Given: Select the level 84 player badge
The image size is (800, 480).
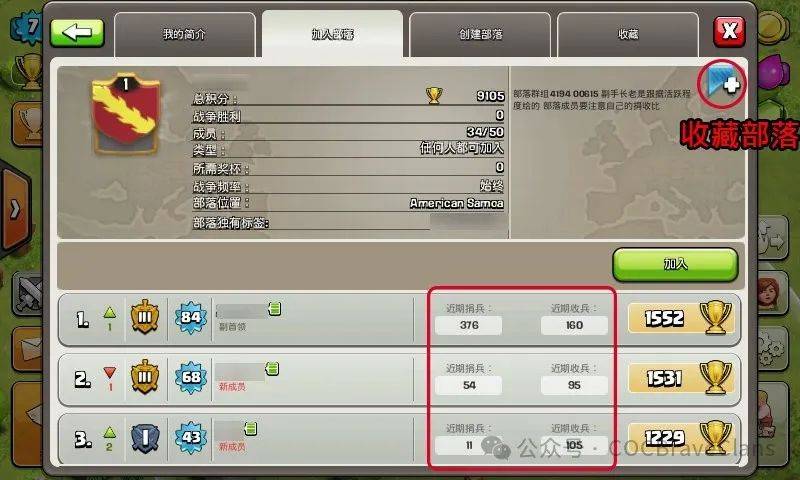Looking at the screenshot, I should click(190, 318).
